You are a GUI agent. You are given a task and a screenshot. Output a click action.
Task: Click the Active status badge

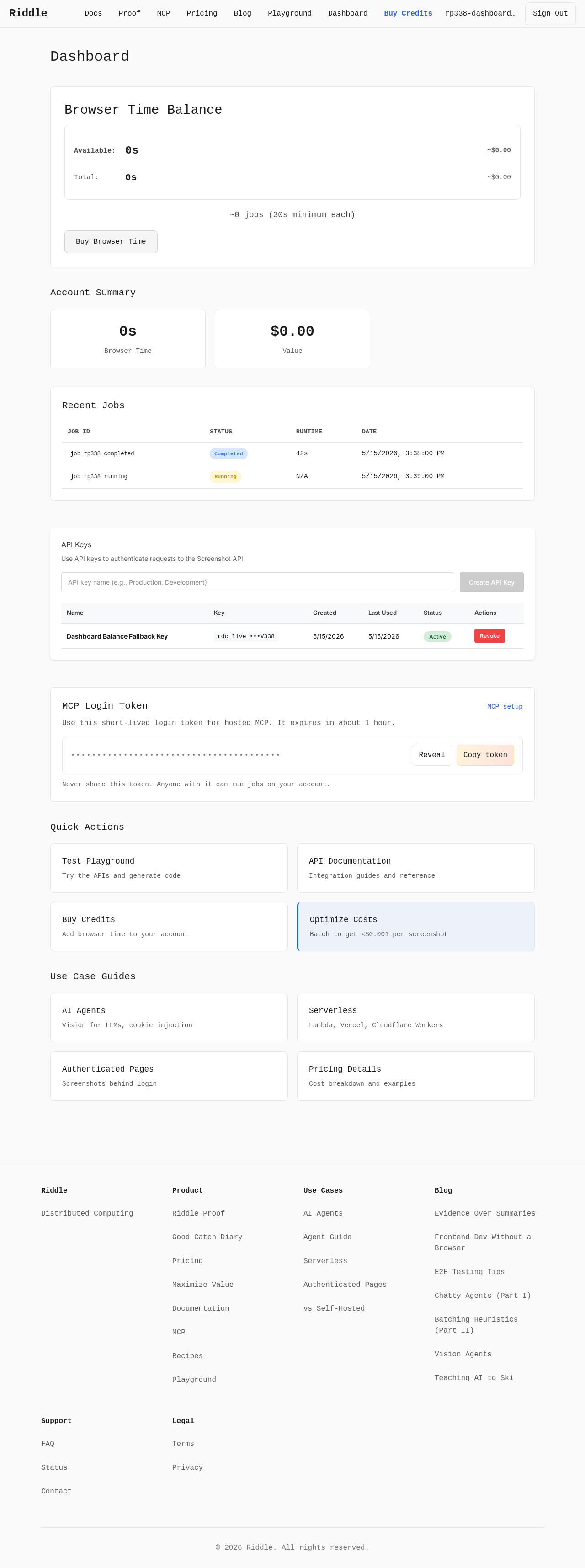tap(437, 637)
